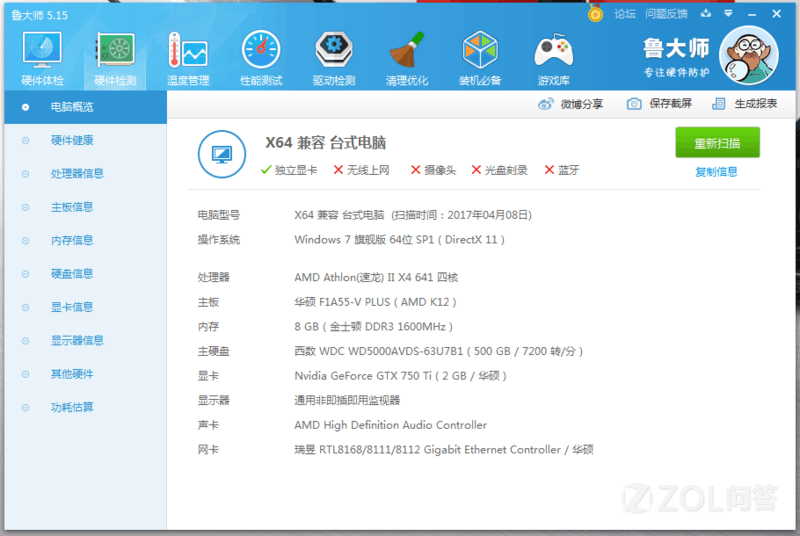Open 温度管理 temperature management

(188, 58)
